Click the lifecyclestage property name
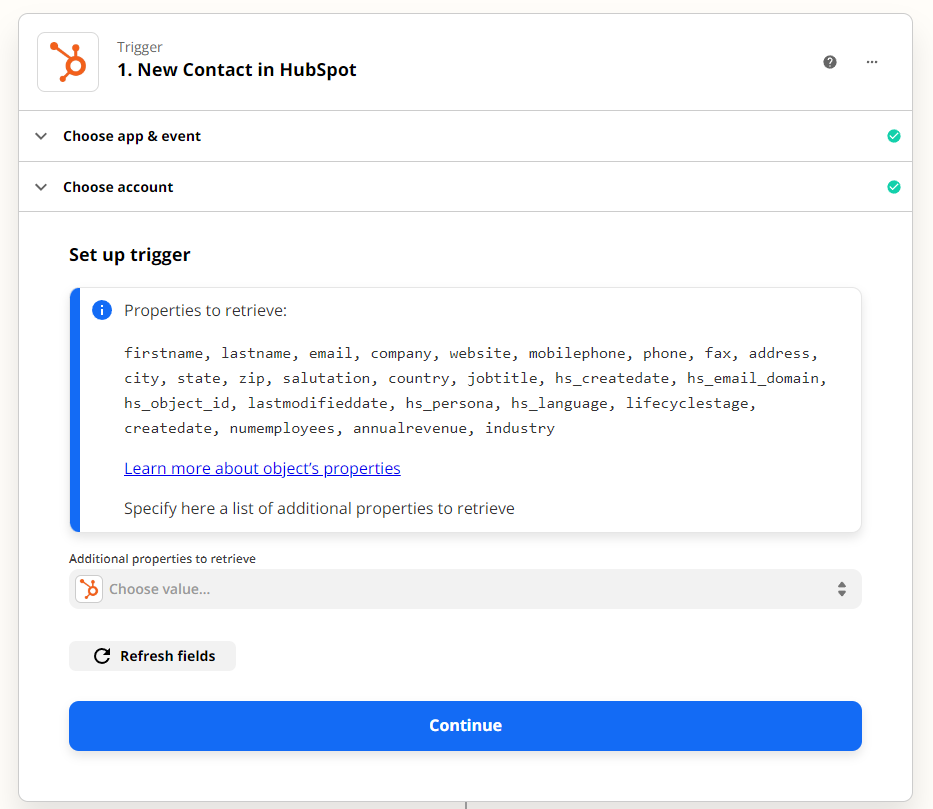 tap(687, 403)
